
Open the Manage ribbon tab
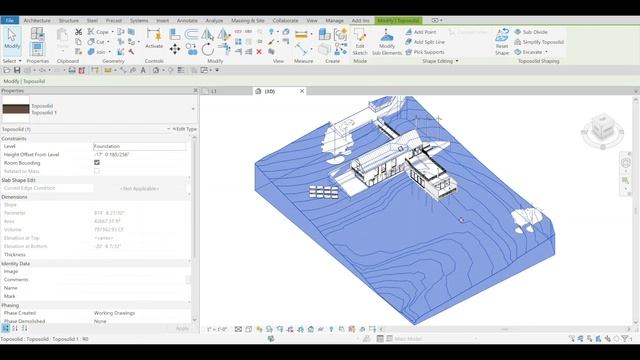click(334, 20)
